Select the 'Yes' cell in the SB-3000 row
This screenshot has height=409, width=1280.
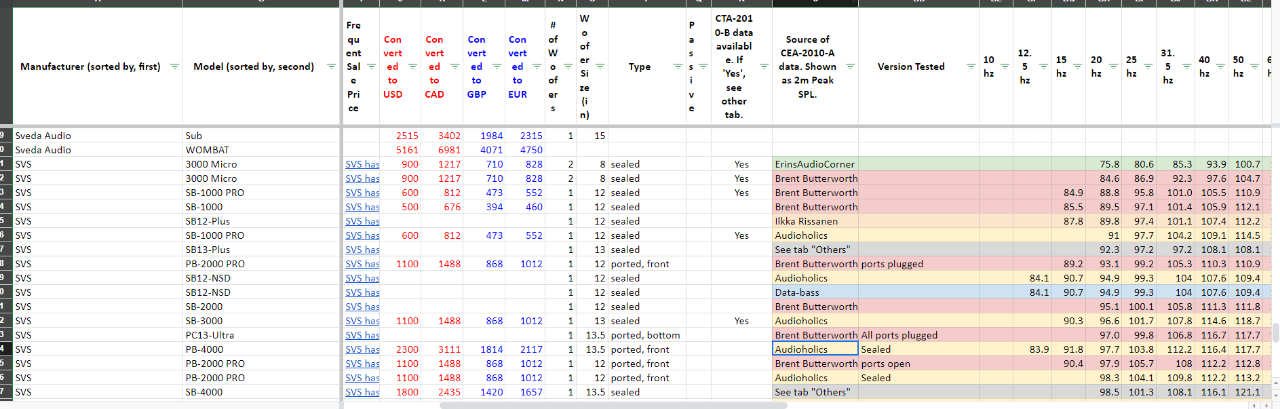click(x=741, y=320)
